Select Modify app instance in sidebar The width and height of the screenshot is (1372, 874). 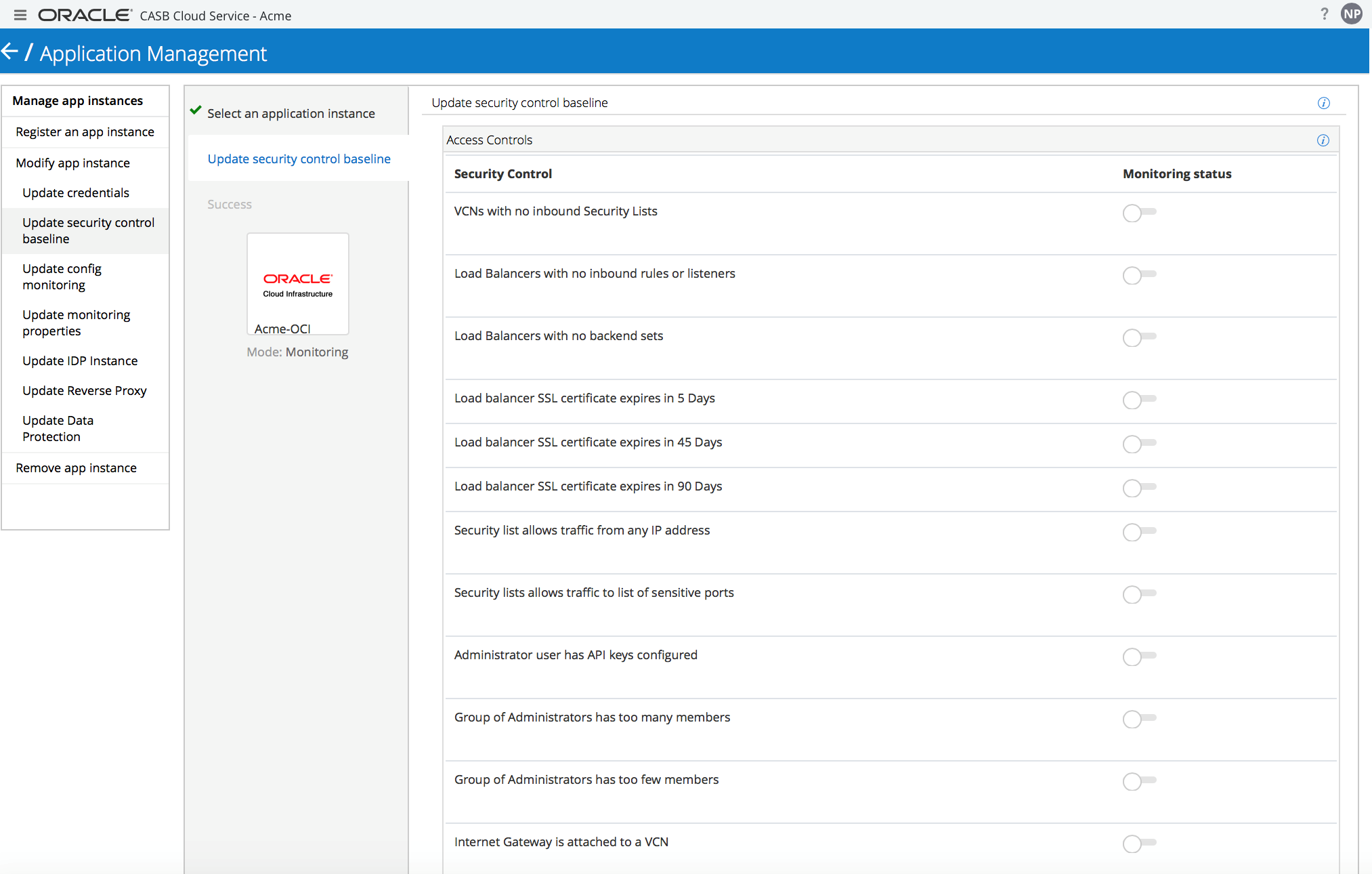(x=72, y=163)
